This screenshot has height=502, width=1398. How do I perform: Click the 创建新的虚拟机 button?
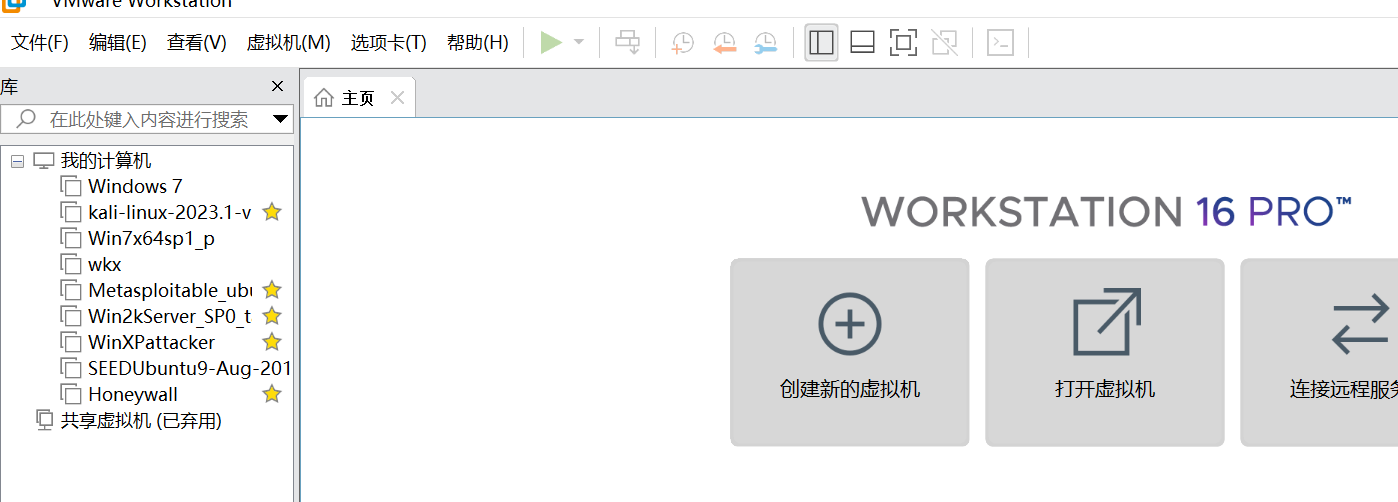[x=850, y=352]
